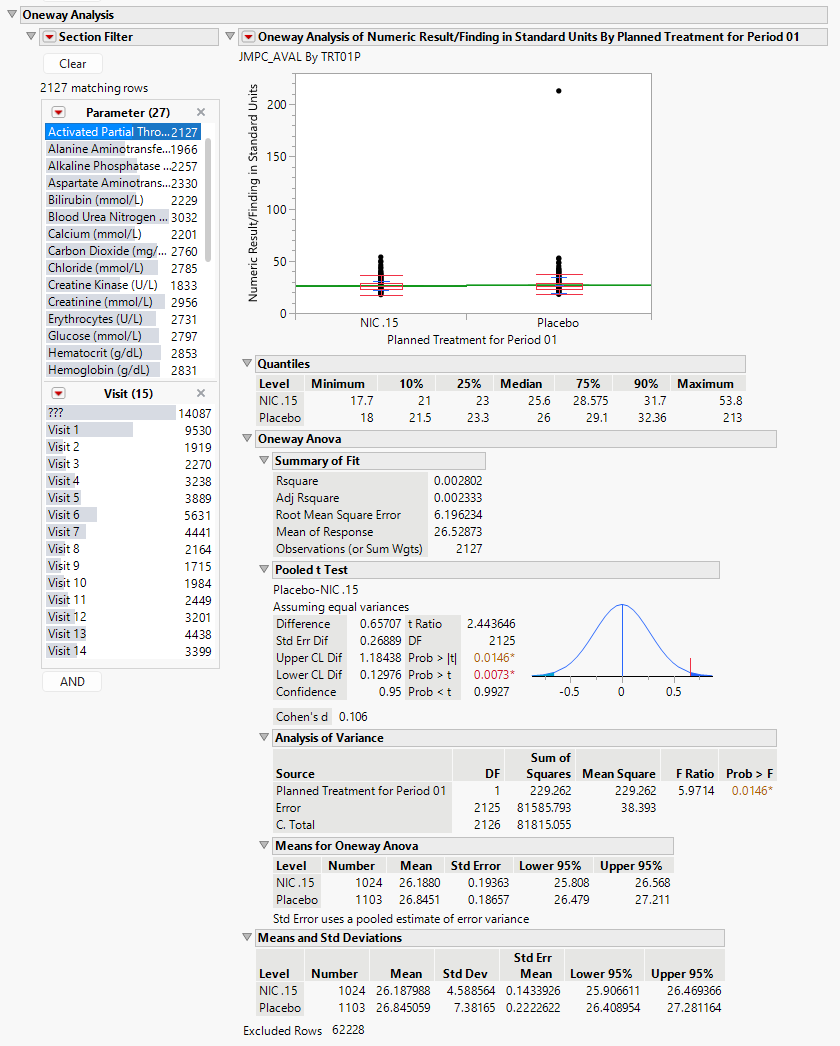Collapse the Summary of Fit section
Viewport: 840px width, 1046px height.
(264, 461)
